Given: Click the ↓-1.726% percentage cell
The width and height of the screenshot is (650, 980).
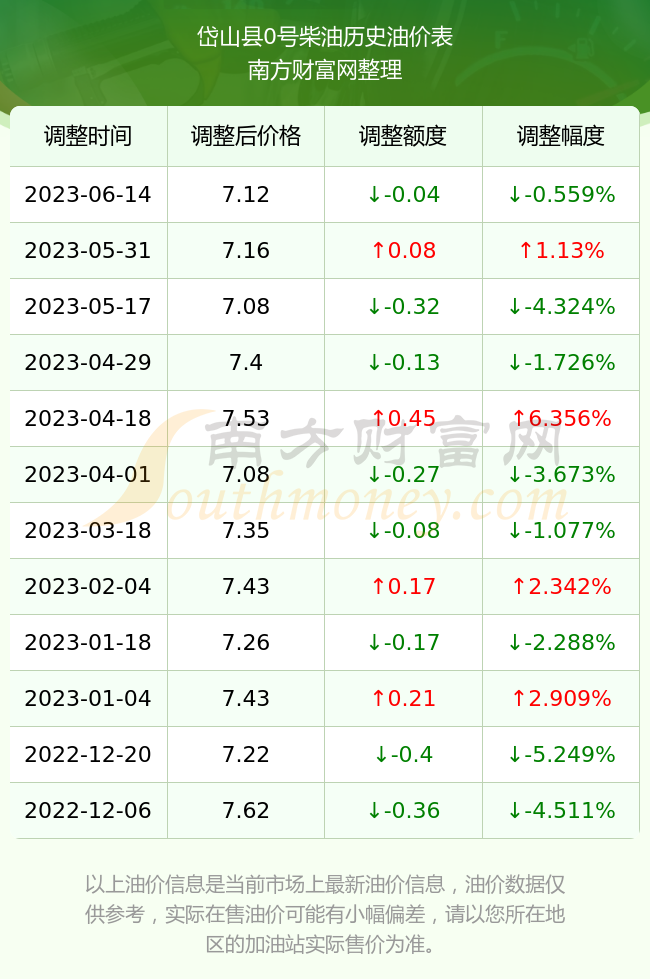Looking at the screenshot, I should pos(561,362).
